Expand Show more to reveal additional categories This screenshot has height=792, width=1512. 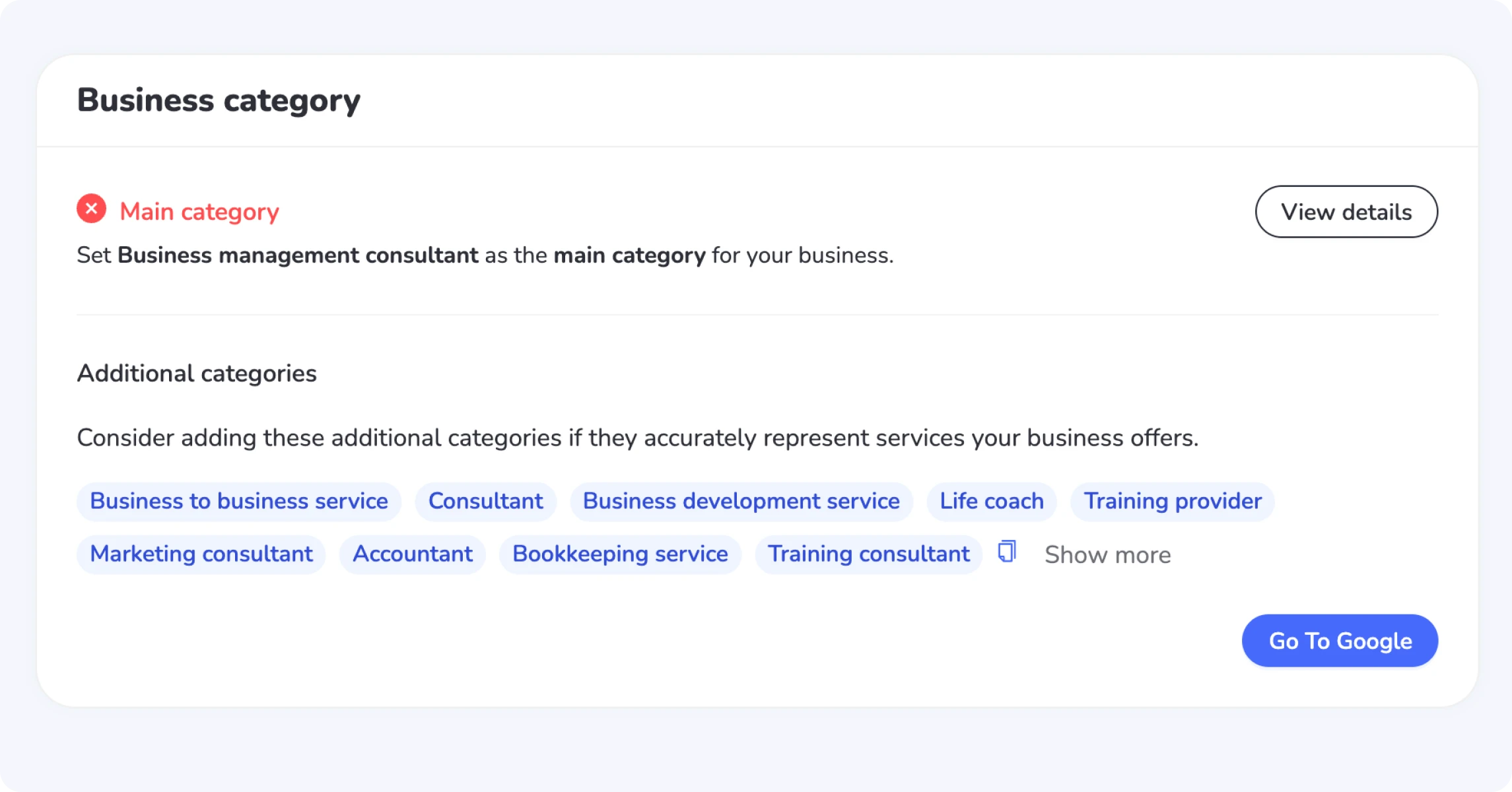tap(1107, 554)
